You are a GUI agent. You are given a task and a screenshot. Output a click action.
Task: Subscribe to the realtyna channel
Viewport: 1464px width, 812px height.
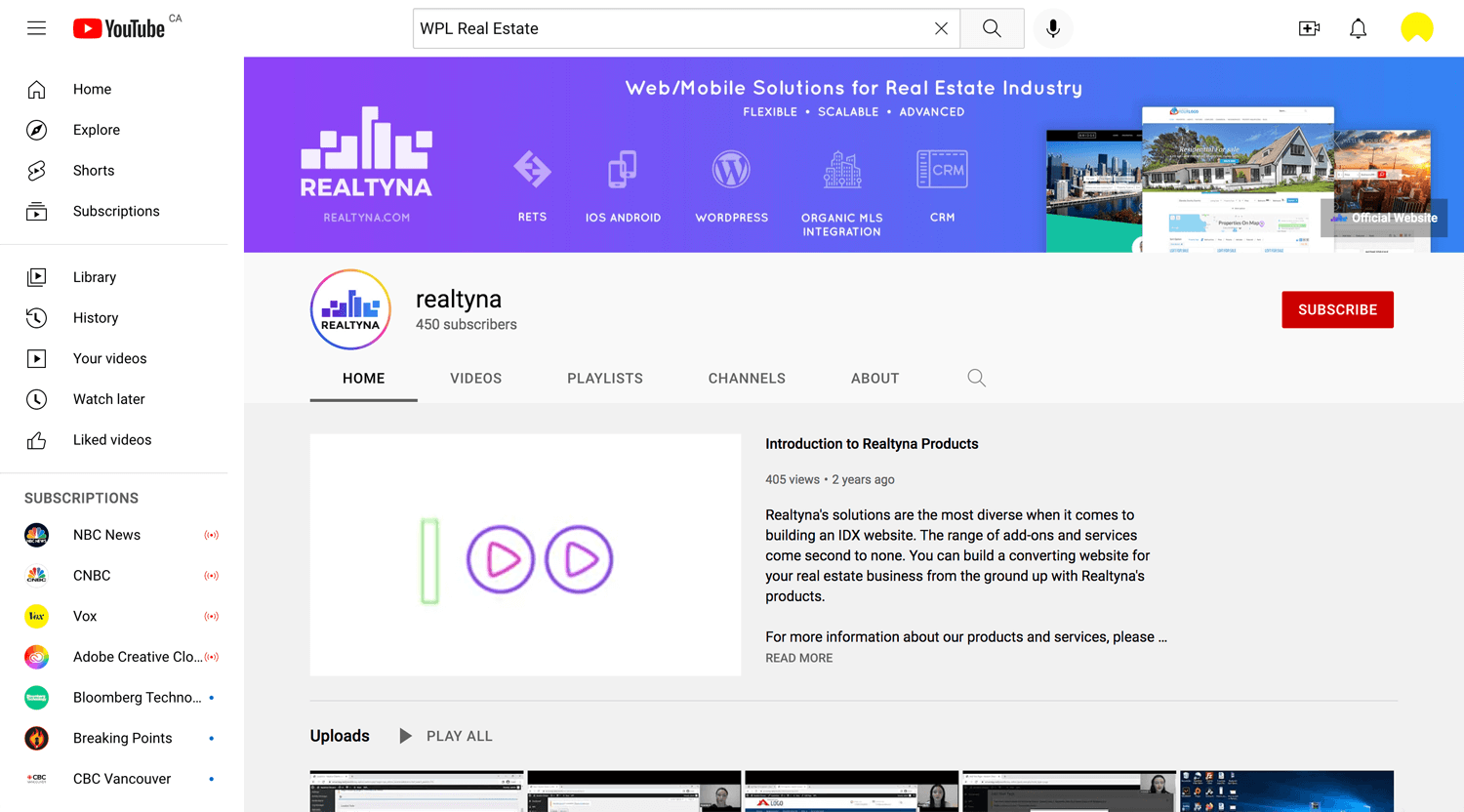click(x=1337, y=309)
